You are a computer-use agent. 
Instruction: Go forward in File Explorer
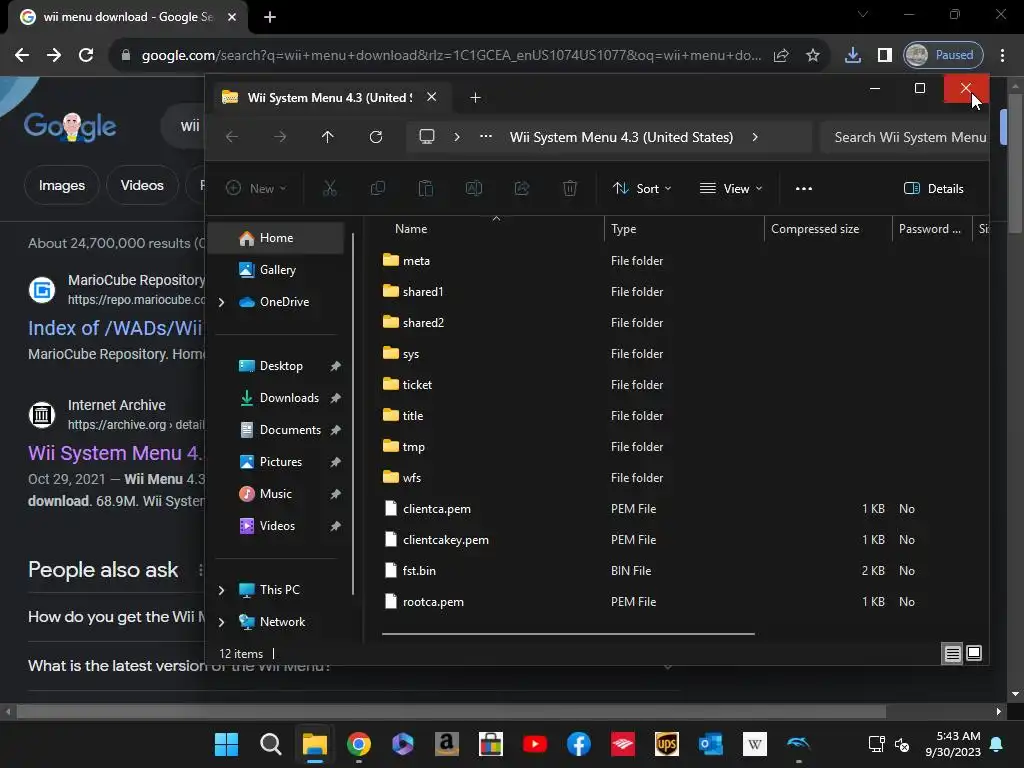coord(280,137)
